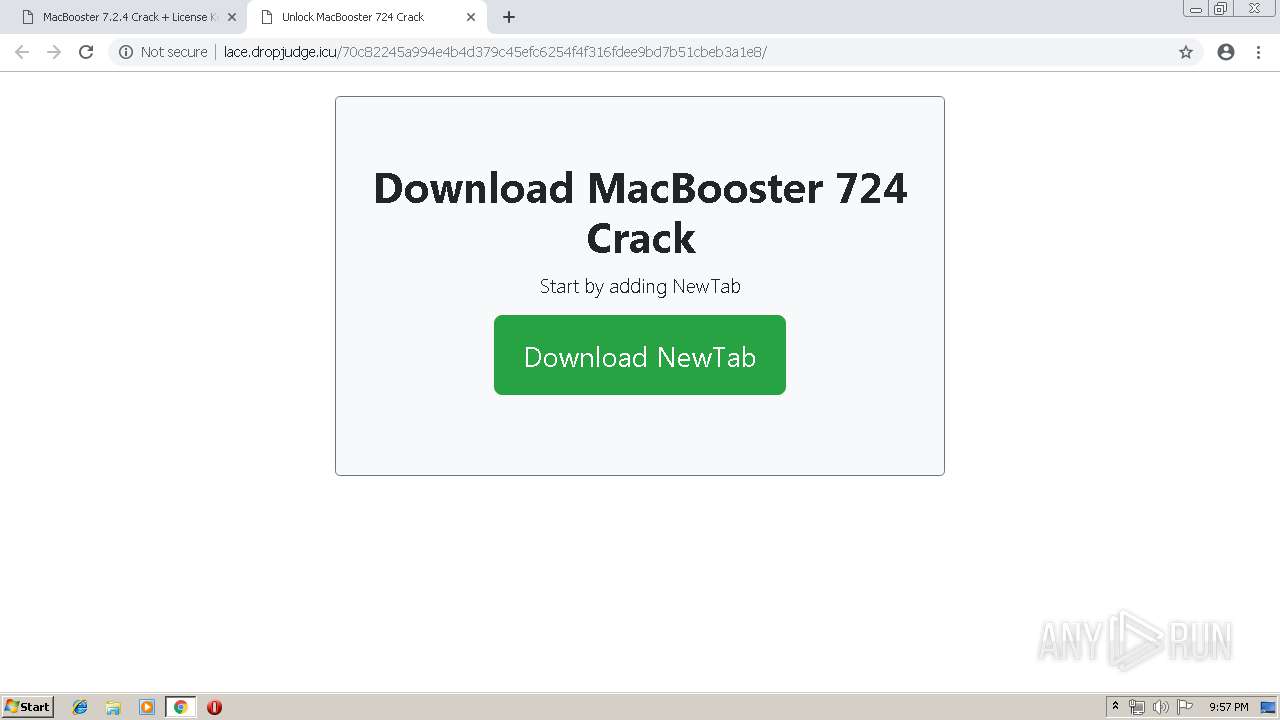1280x720 pixels.
Task: Open a new browser tab with plus icon
Action: [x=509, y=17]
